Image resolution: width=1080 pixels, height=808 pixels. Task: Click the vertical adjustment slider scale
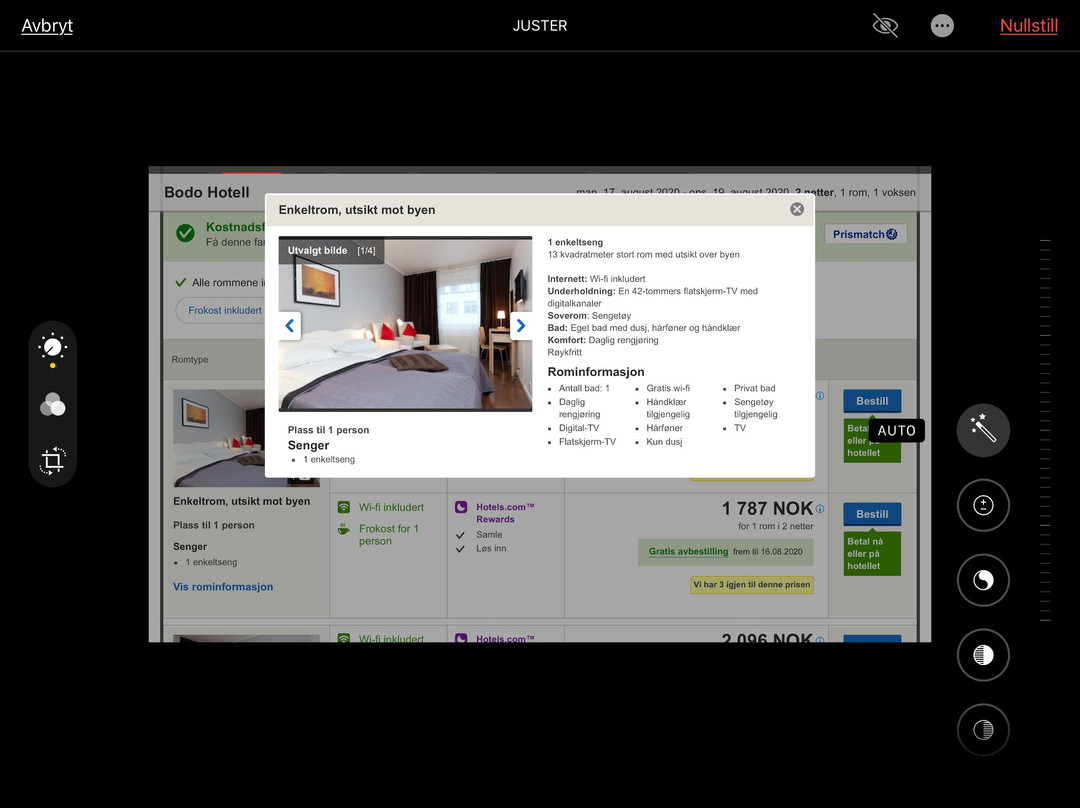pyautogui.click(x=1045, y=430)
